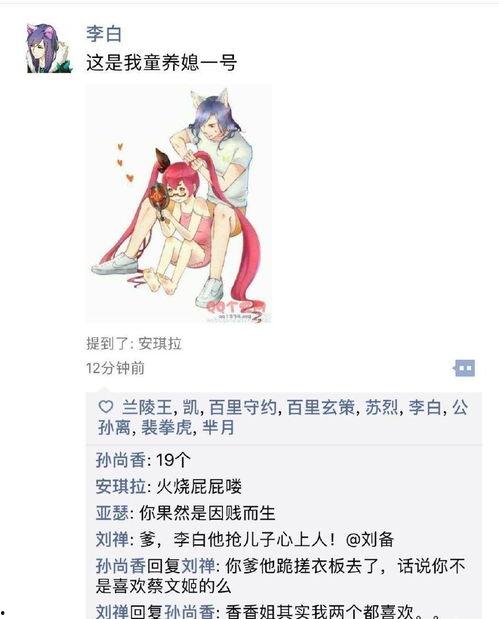Viewport: 499px width, 619px height.
Task: View the posted illustration image
Action: click(x=179, y=204)
